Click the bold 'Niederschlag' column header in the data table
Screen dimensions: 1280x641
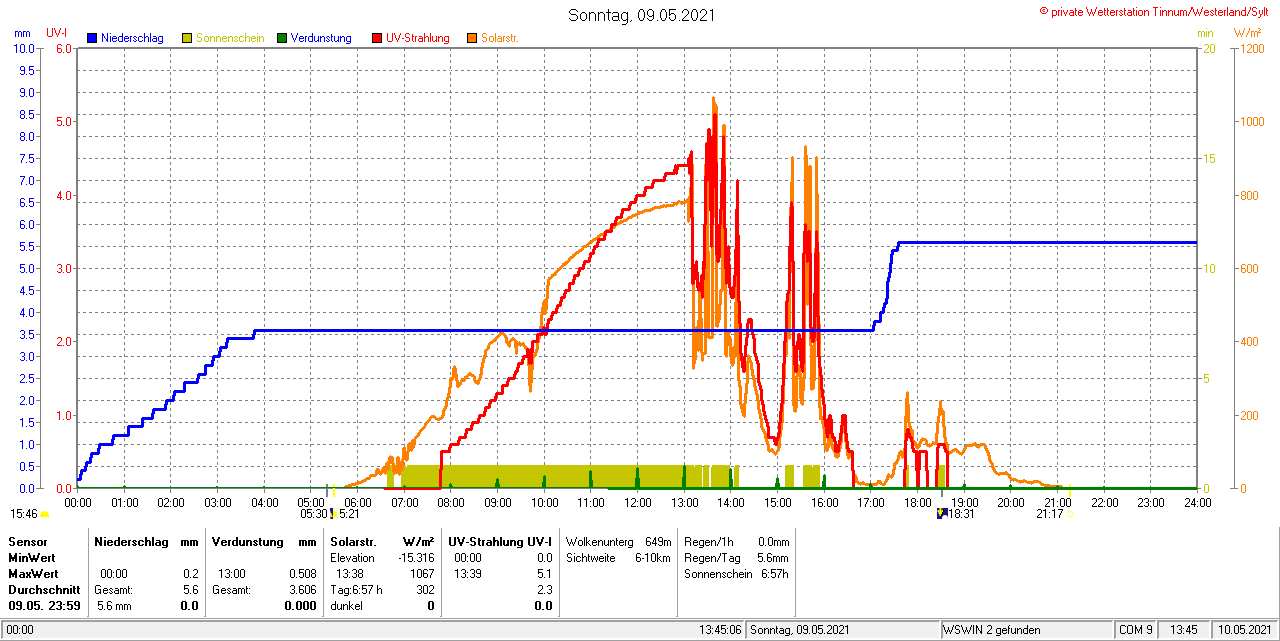click(133, 542)
